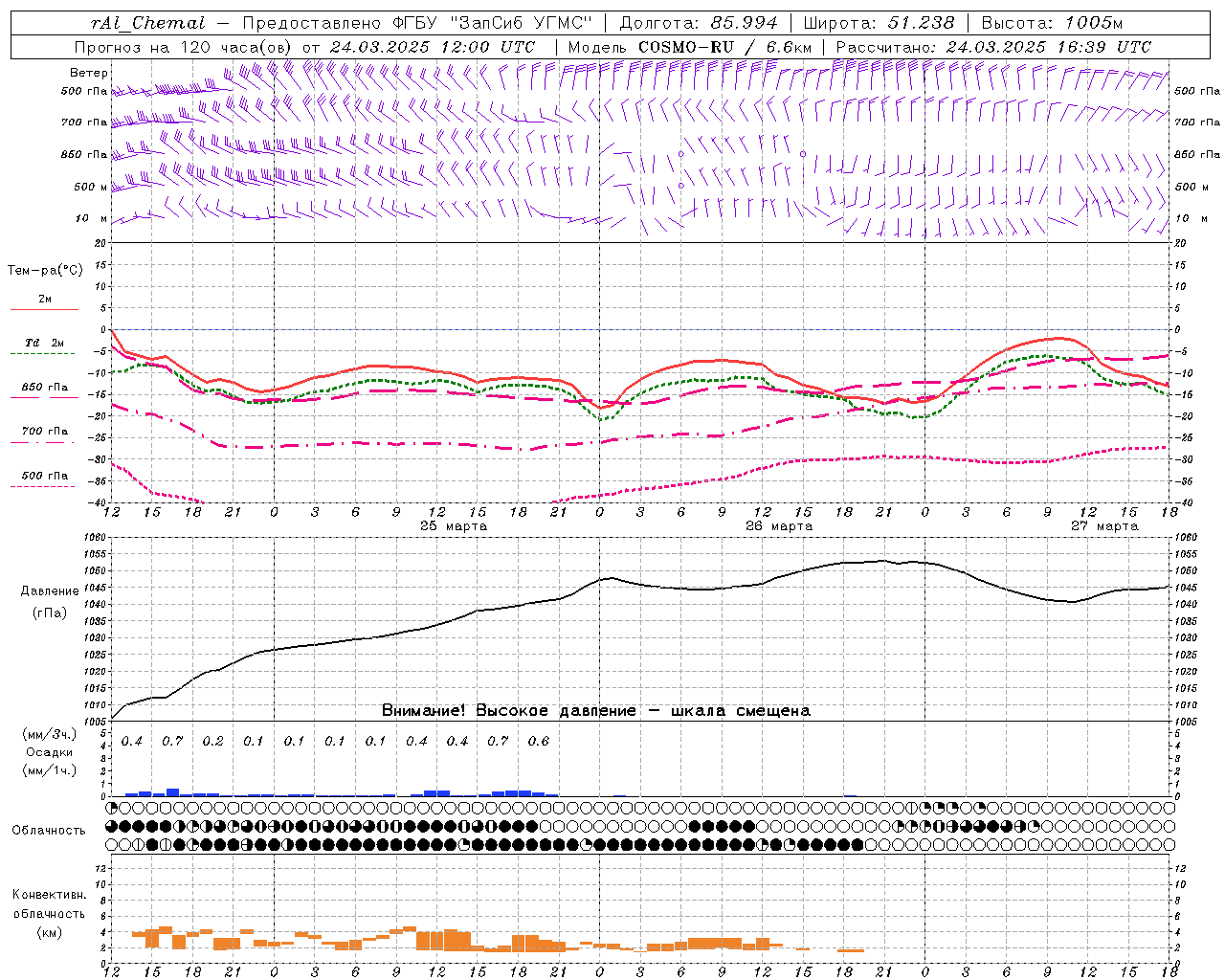Click the 'Ветер' wind panel label
Screen dimensions: 1225x980
[89, 73]
